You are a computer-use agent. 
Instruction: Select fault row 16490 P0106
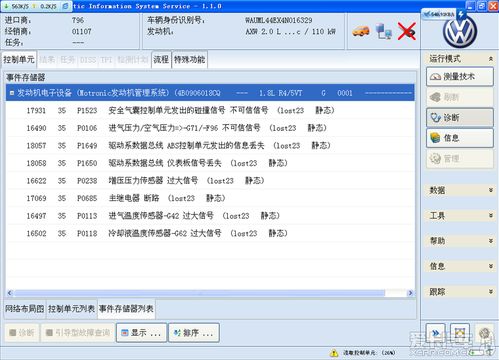point(210,128)
